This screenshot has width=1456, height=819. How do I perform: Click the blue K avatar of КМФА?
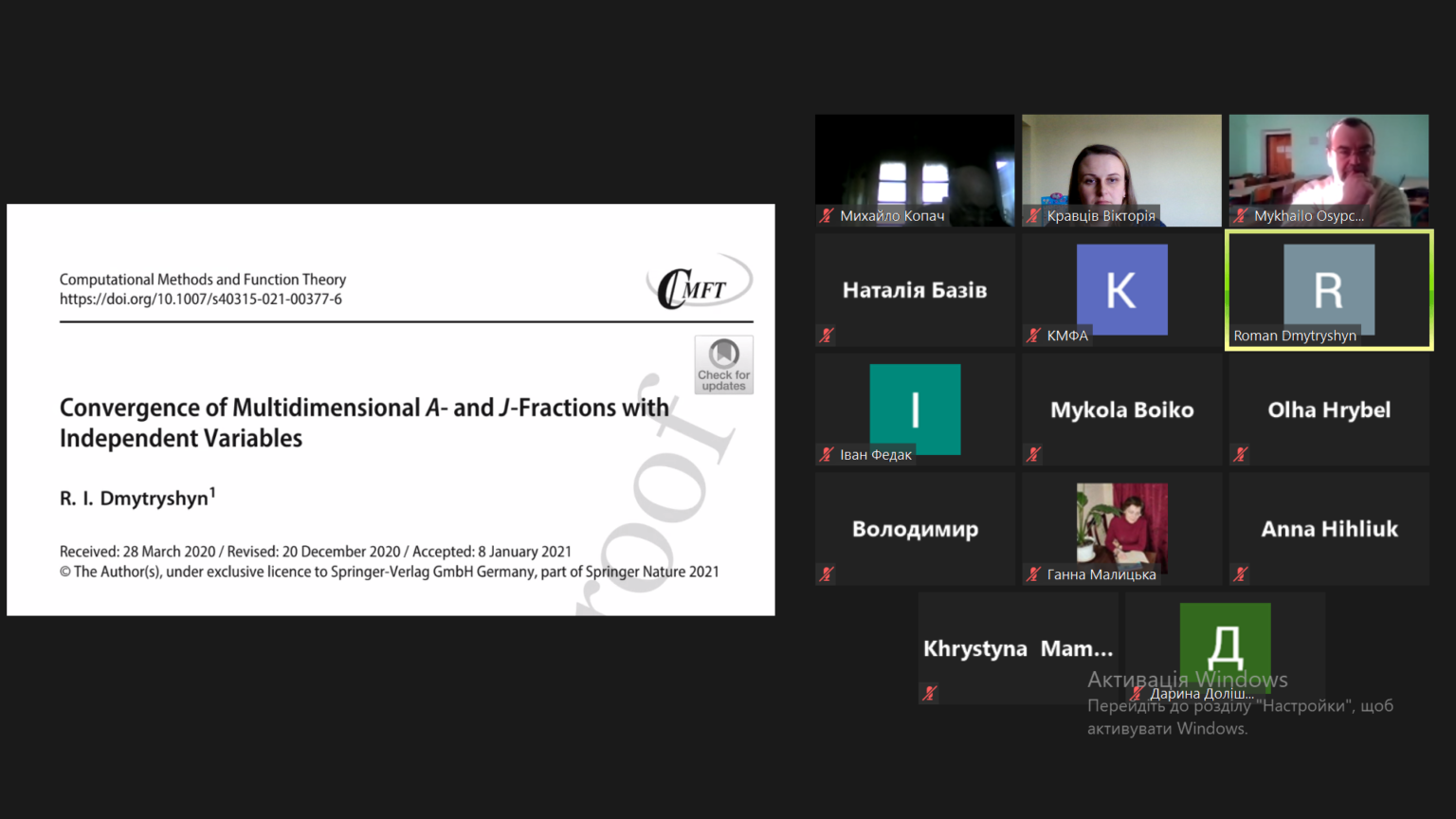(1121, 289)
